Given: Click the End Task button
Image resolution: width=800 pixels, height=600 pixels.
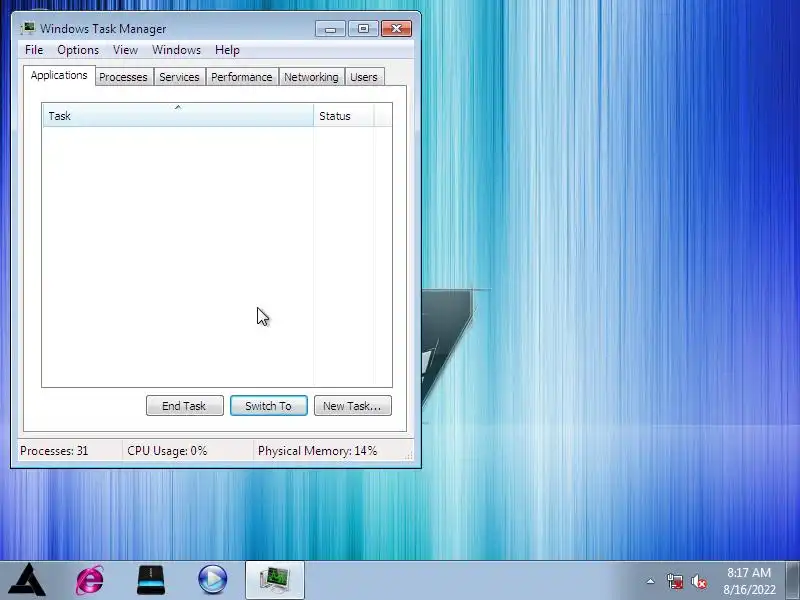Looking at the screenshot, I should [185, 406].
